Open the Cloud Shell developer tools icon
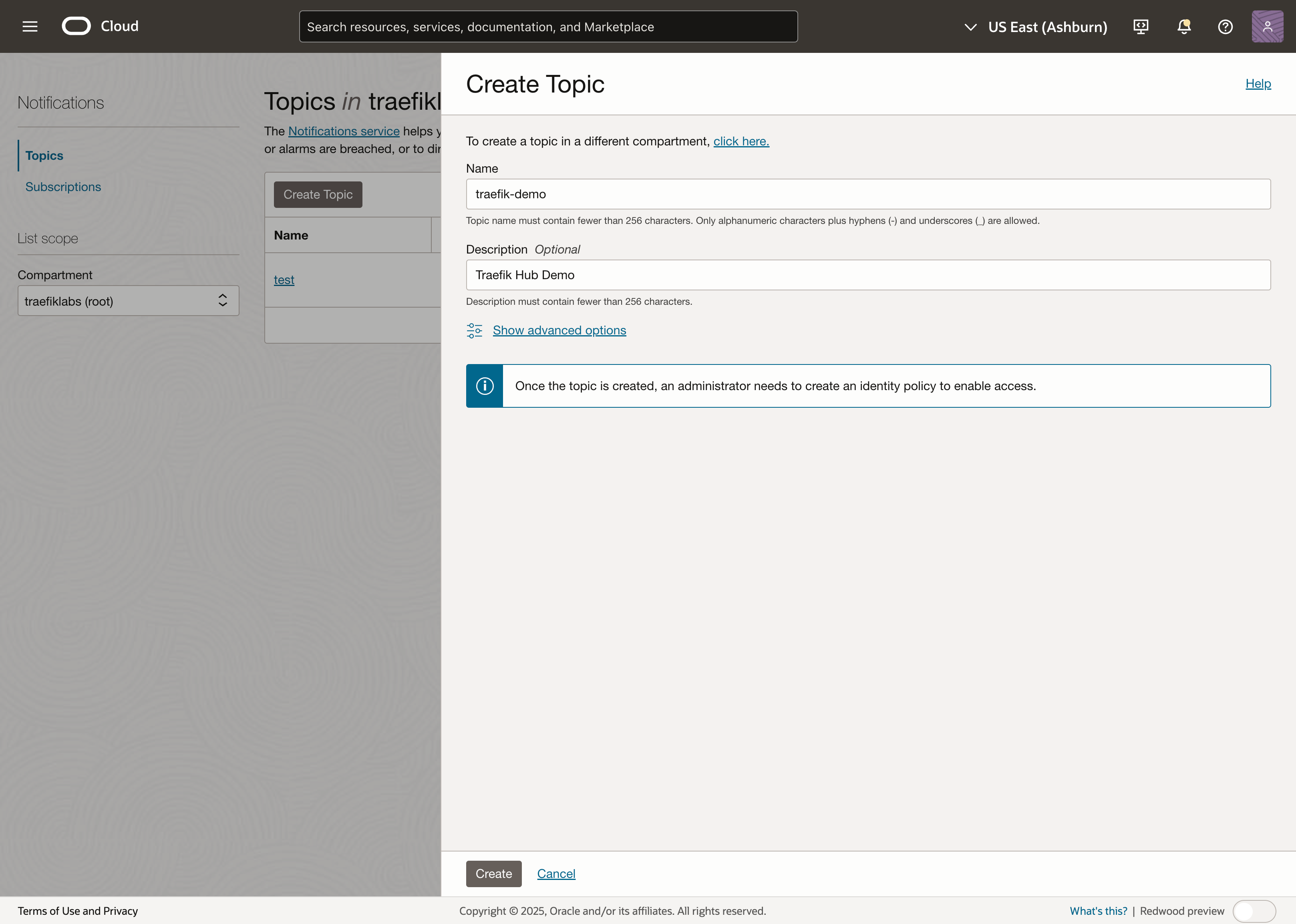The height and width of the screenshot is (924, 1296). click(1141, 27)
